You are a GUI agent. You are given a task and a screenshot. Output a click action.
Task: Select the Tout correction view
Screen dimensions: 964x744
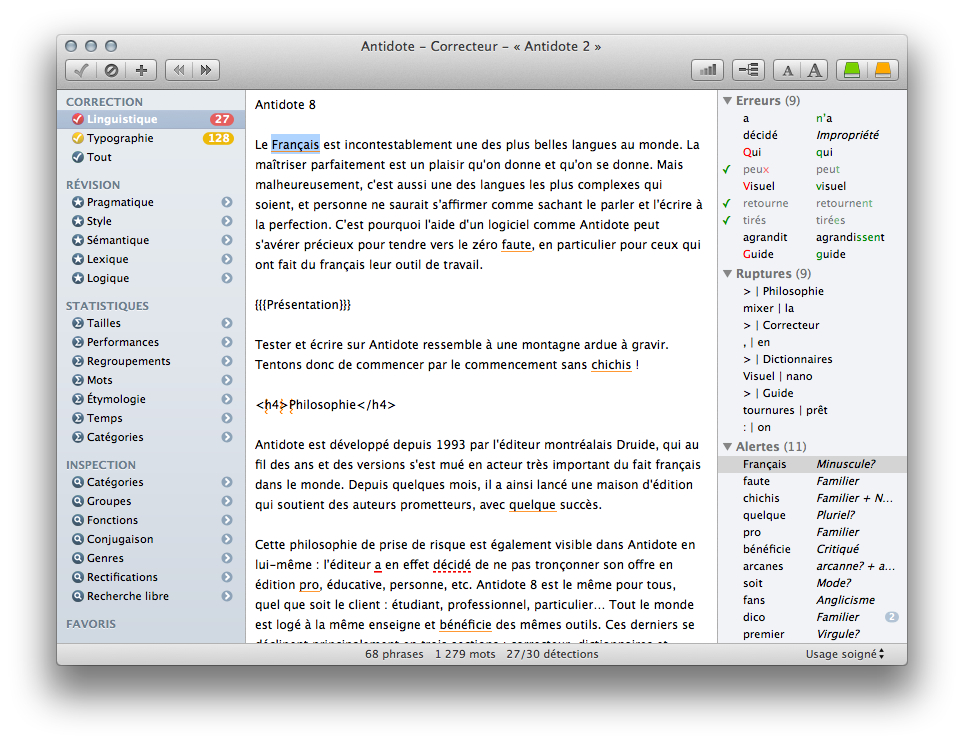[151, 157]
